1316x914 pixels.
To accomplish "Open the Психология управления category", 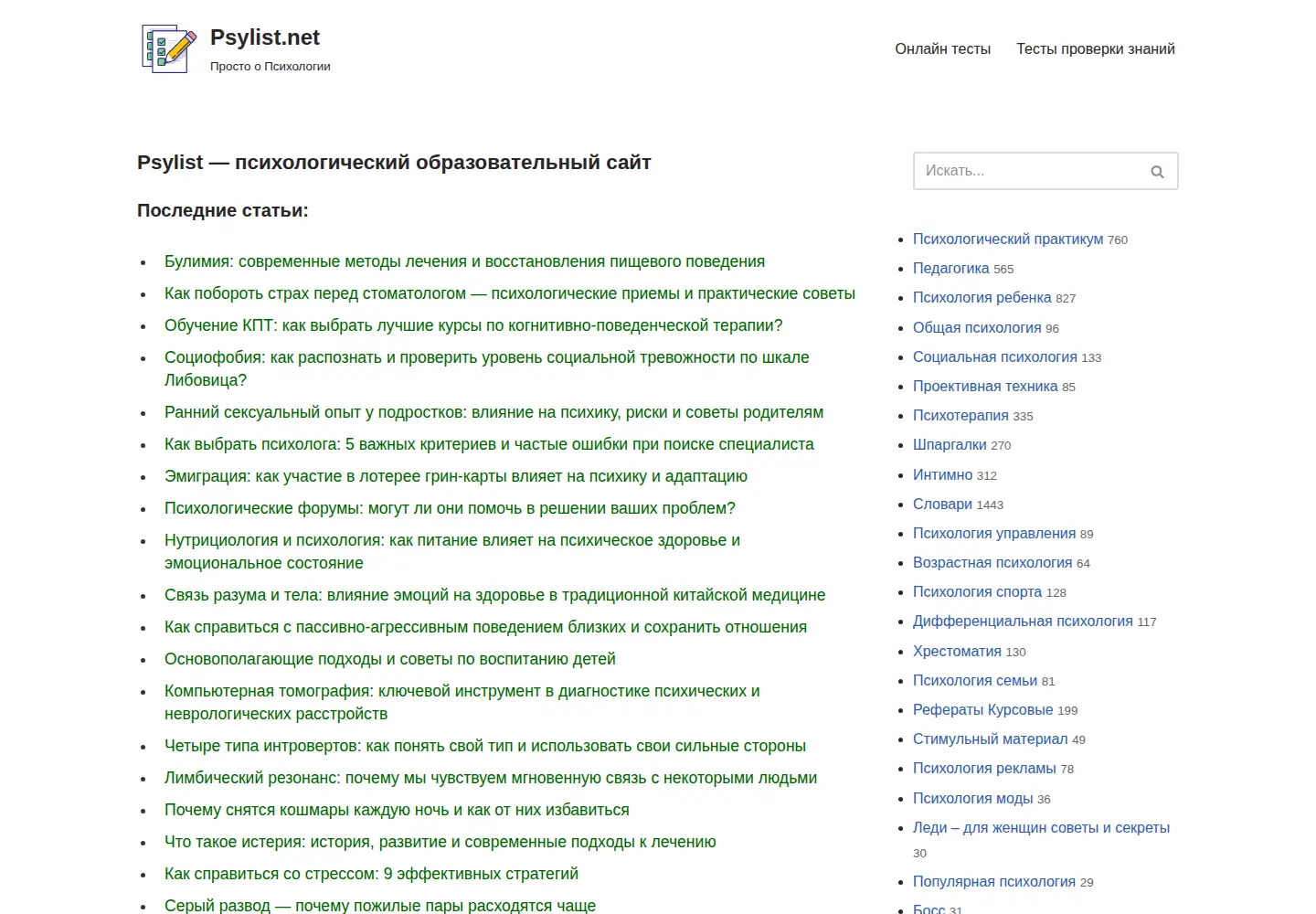I will click(x=994, y=533).
